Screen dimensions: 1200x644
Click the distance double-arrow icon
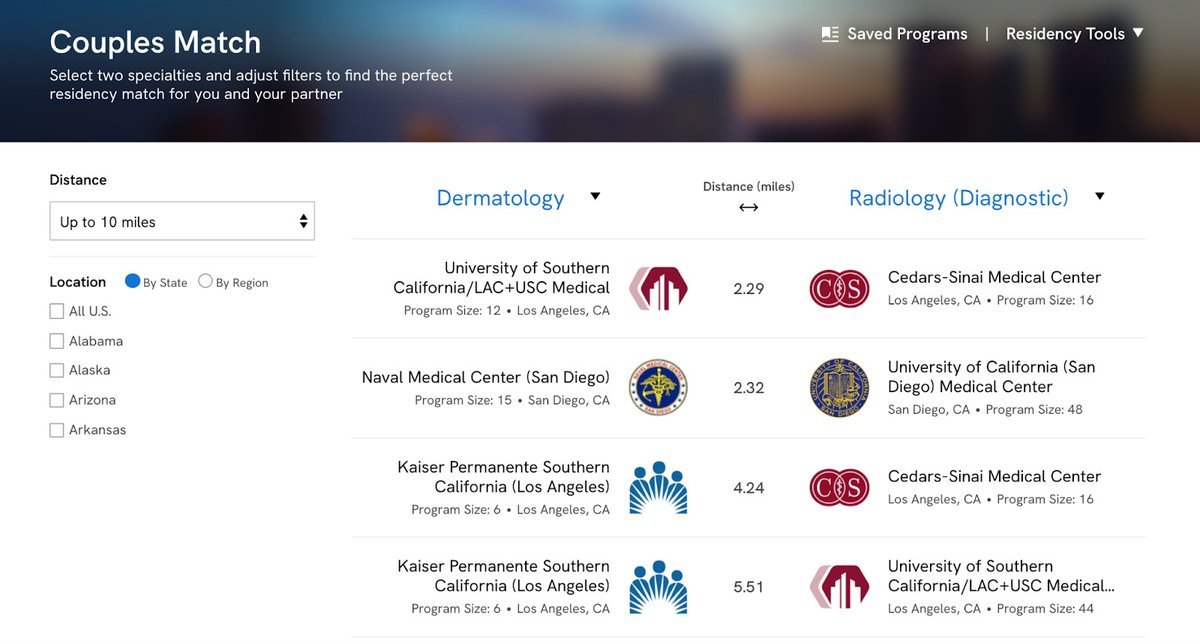pyautogui.click(x=748, y=208)
